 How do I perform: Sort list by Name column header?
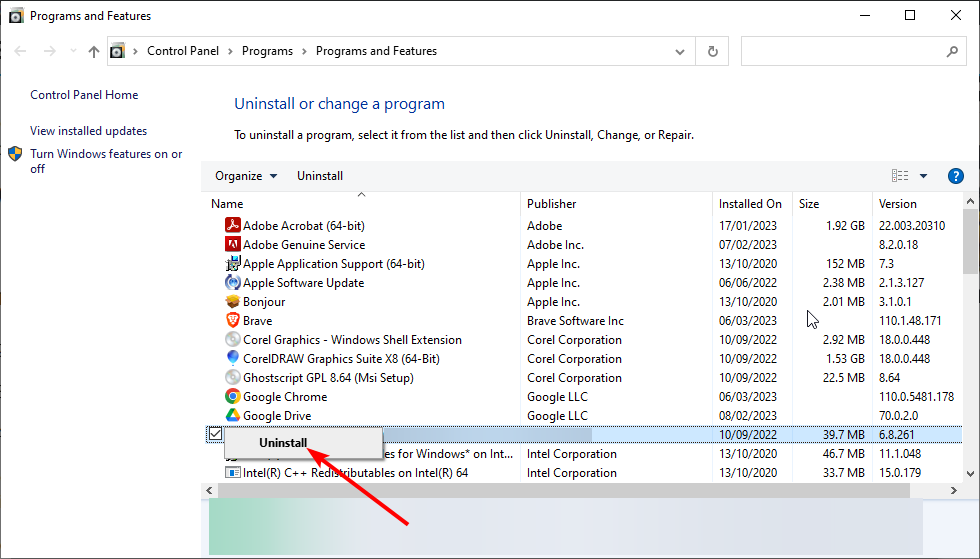(227, 204)
